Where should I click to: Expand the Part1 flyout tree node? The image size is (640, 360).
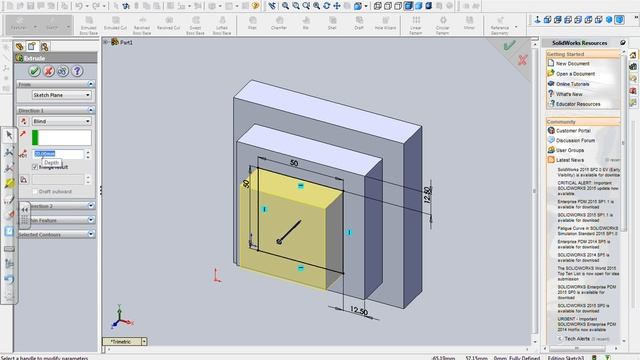click(x=106, y=42)
